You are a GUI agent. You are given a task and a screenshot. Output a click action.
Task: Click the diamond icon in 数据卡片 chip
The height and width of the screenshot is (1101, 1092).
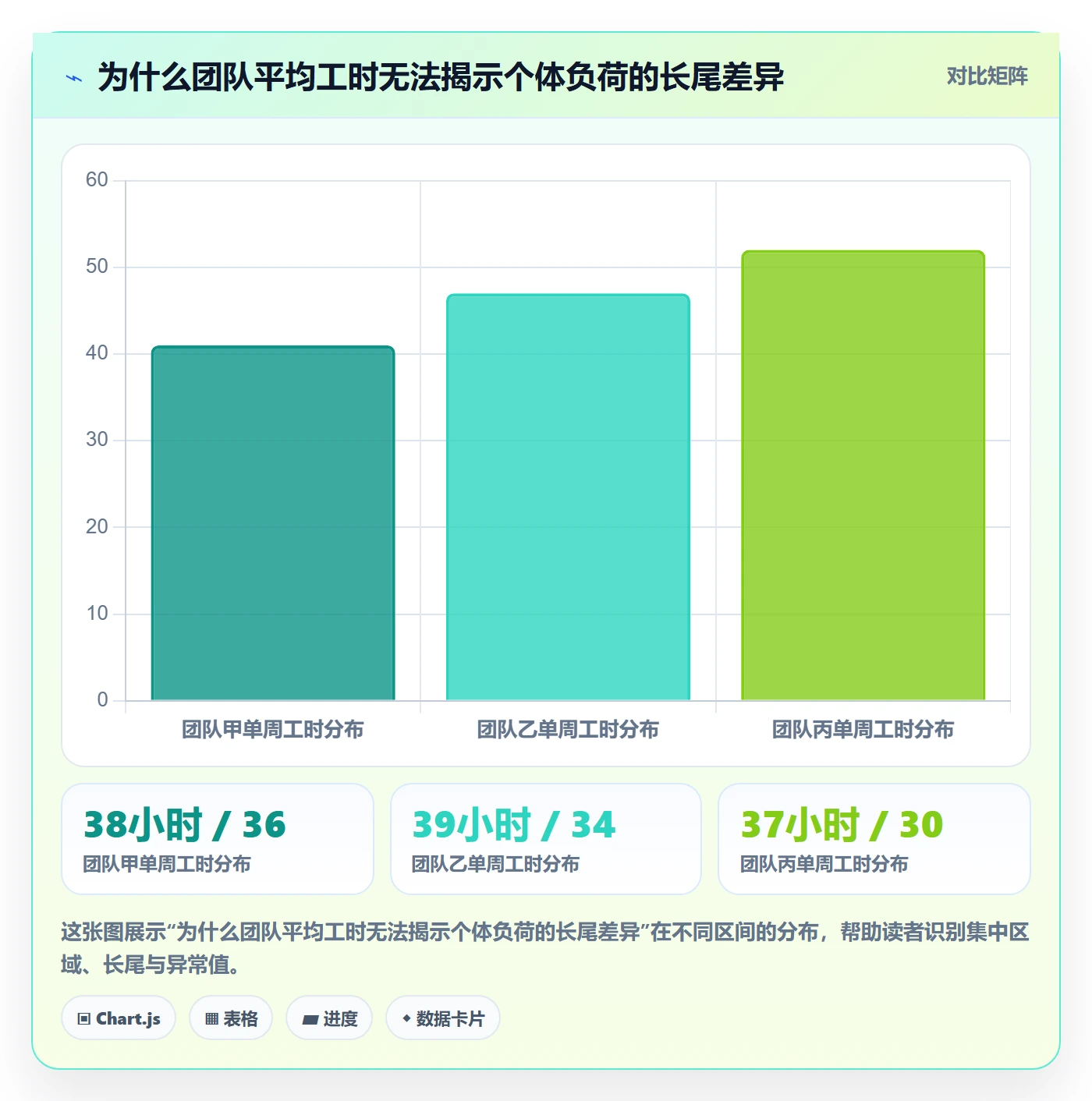[406, 1018]
